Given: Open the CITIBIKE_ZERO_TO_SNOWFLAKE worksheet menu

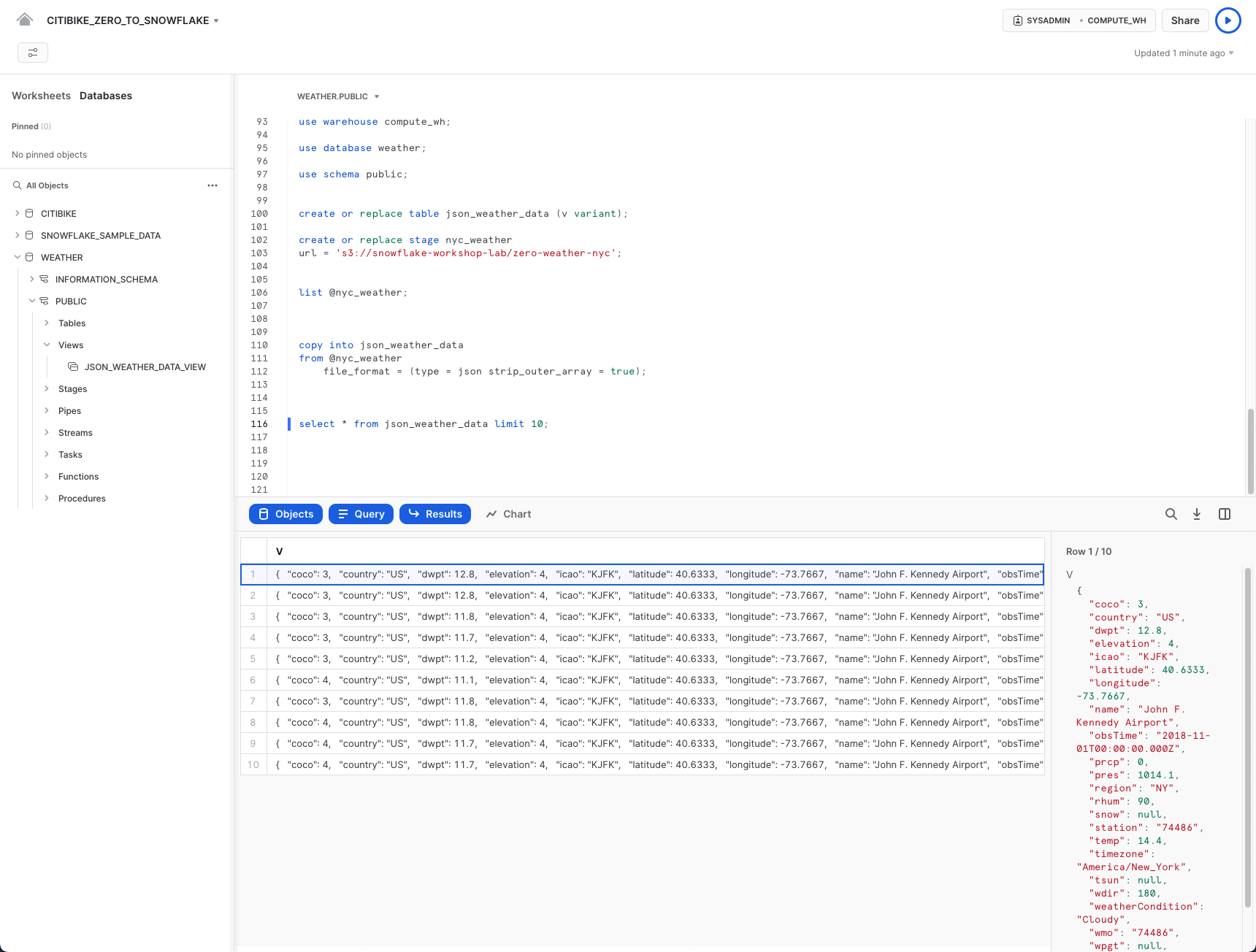Looking at the screenshot, I should pyautogui.click(x=215, y=20).
